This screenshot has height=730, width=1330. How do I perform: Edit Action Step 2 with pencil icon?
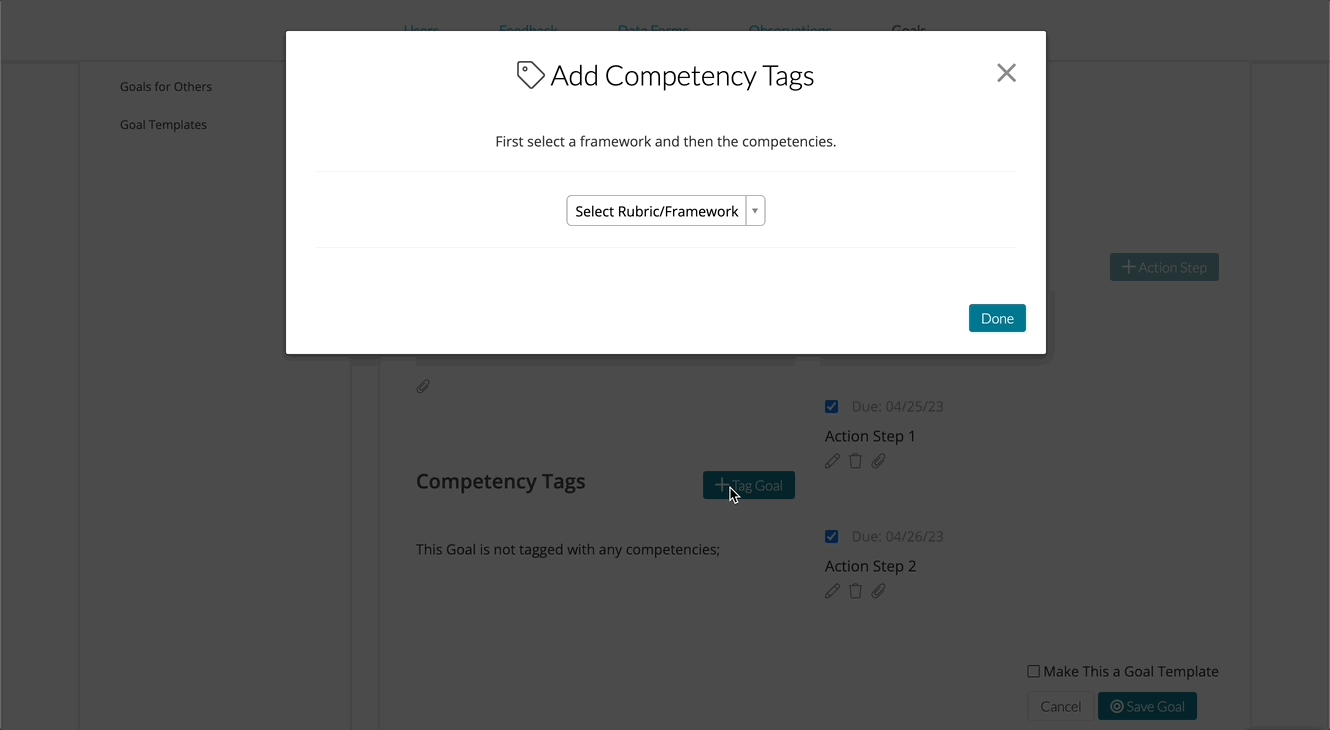pos(832,591)
